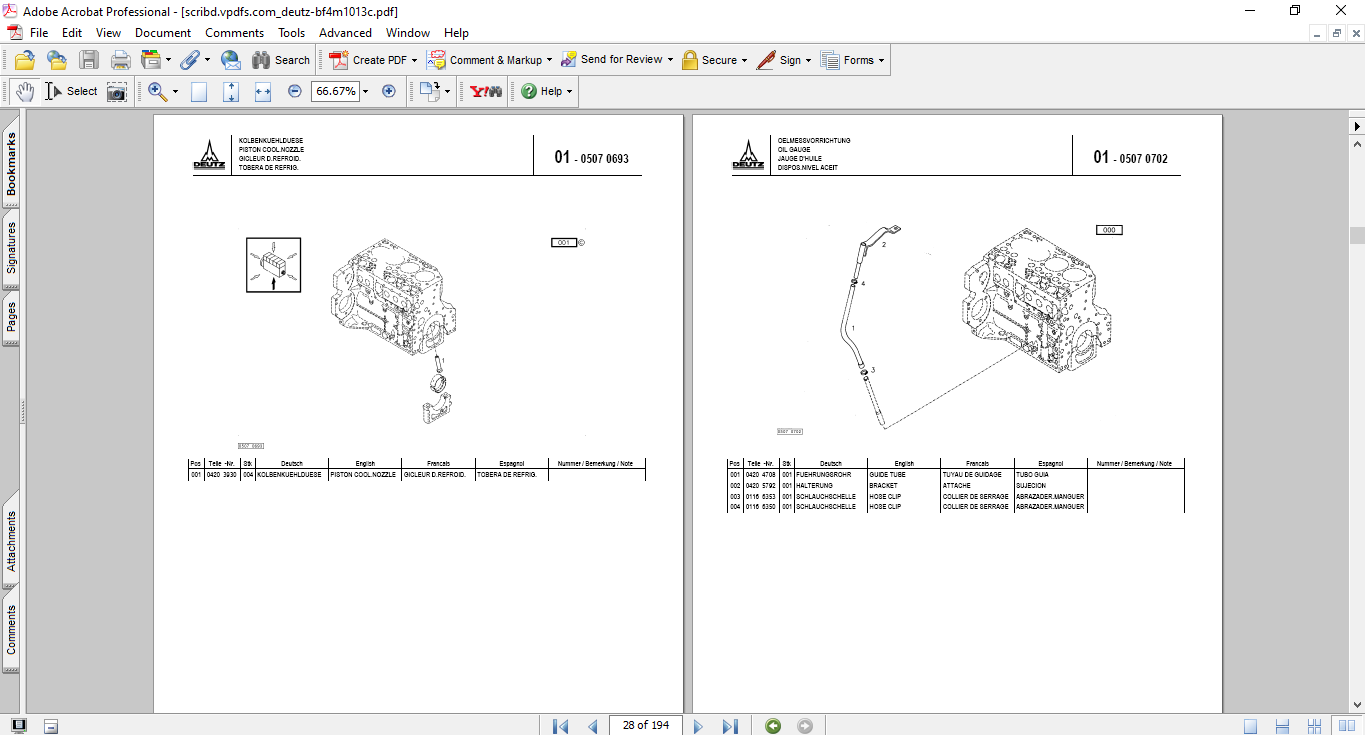Click the Zoom In magnifier icon
The width and height of the screenshot is (1365, 735).
[157, 91]
